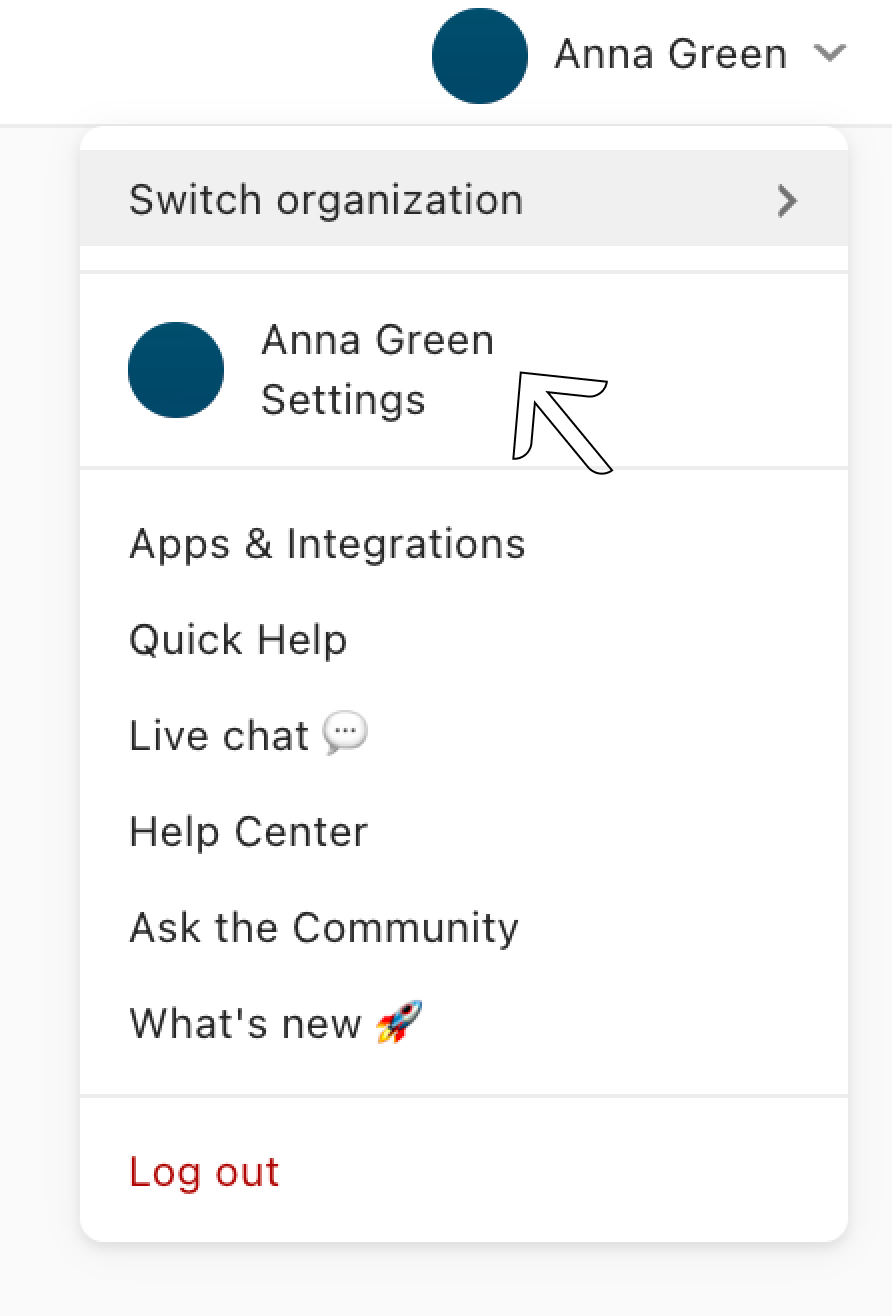Click the Anna Green name in the dropdown panel

pyautogui.click(x=378, y=340)
